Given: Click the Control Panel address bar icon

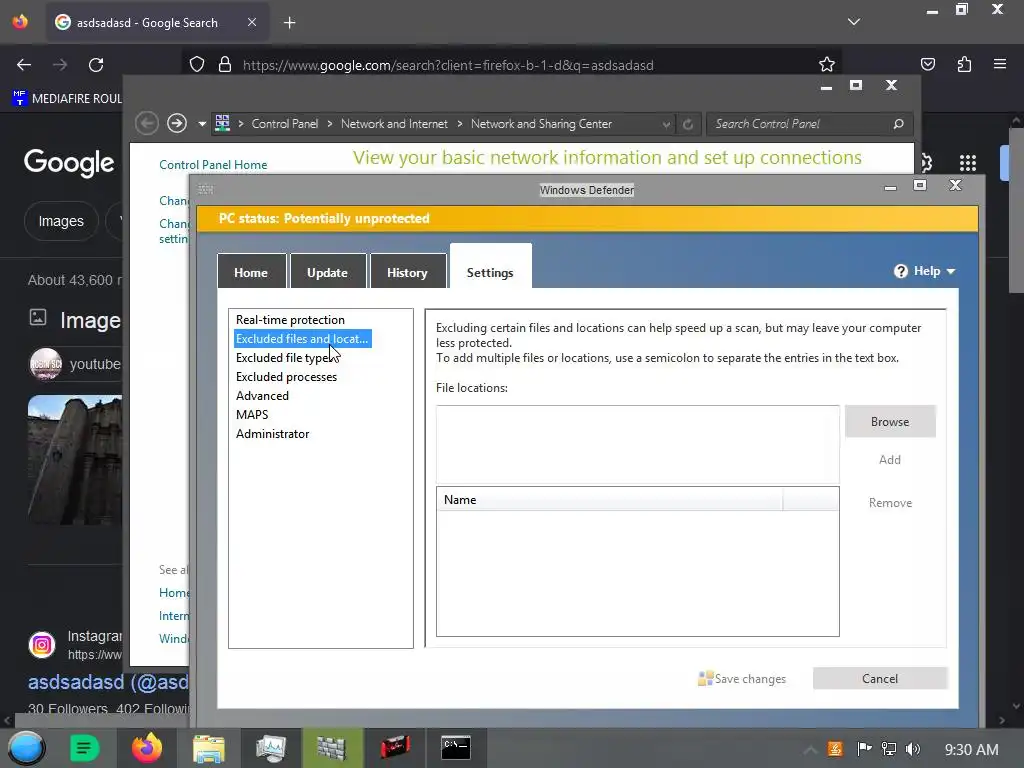Looking at the screenshot, I should pos(223,123).
